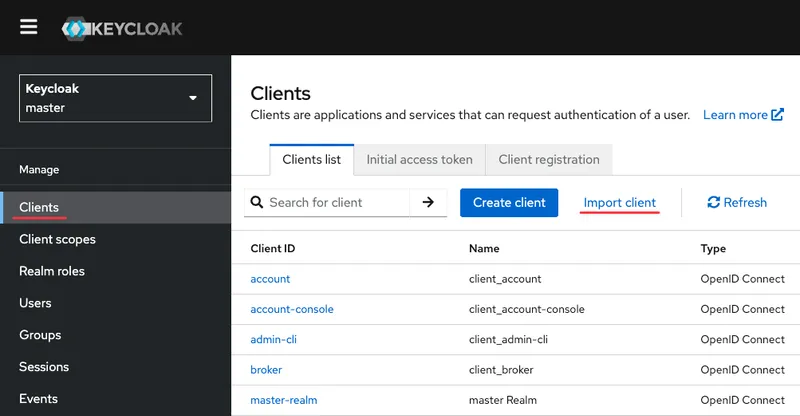Click the Keycloak logo
The height and width of the screenshot is (416, 800).
[x=121, y=28]
